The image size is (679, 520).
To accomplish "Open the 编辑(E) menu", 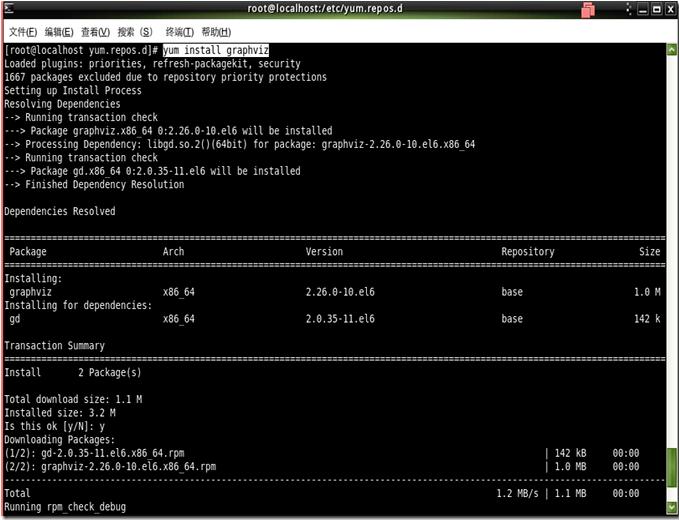I will pos(59,32).
